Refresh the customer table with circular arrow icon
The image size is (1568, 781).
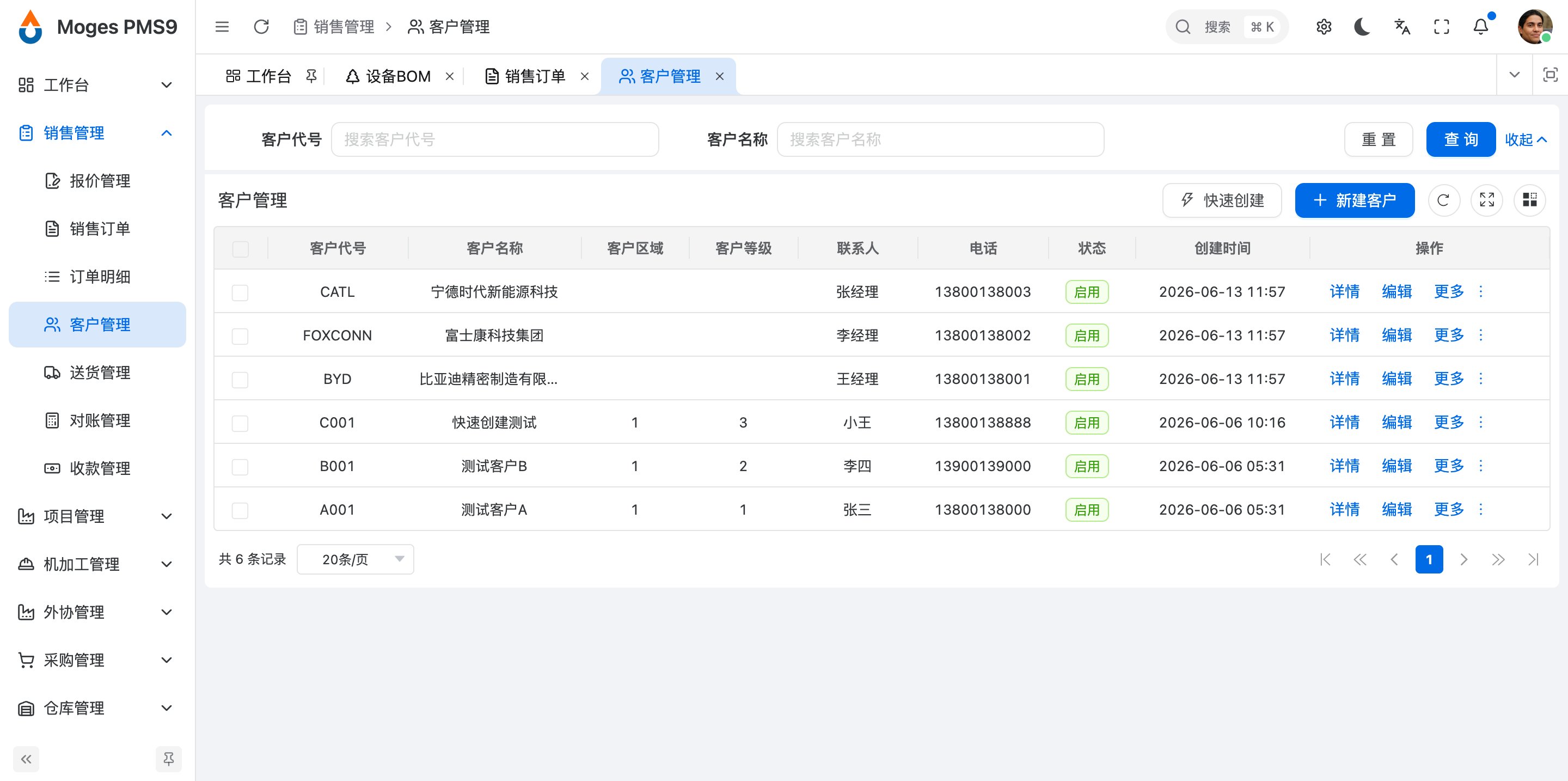point(1443,200)
